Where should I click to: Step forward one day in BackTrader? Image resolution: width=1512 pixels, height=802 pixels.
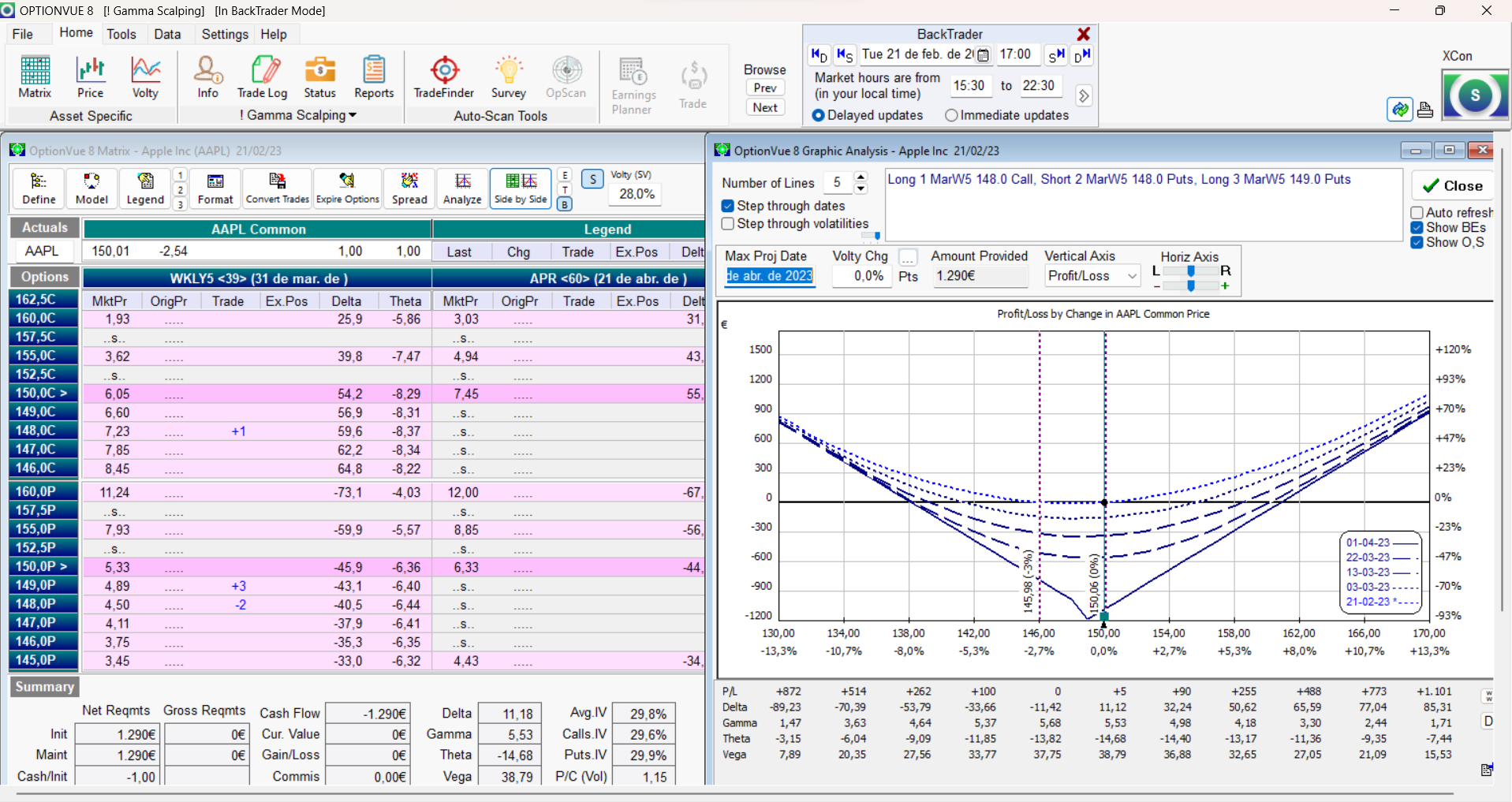(x=1082, y=54)
